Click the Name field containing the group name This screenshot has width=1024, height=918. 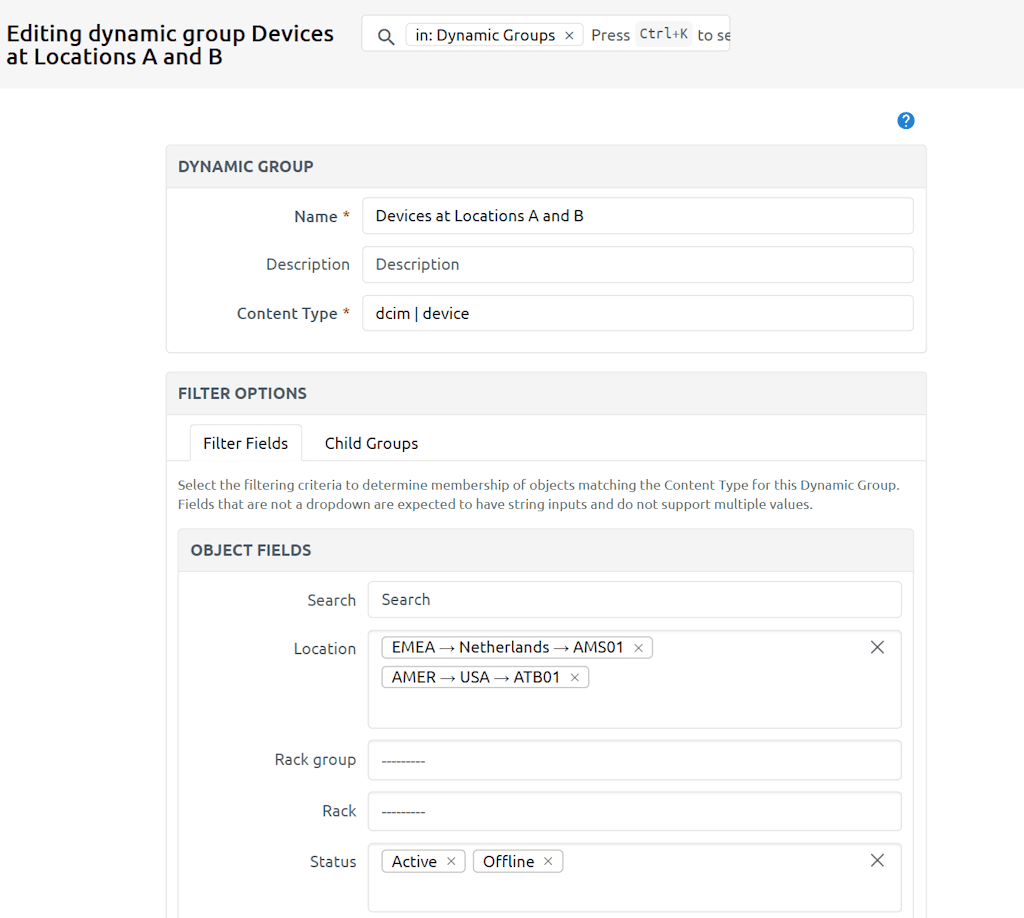click(638, 216)
